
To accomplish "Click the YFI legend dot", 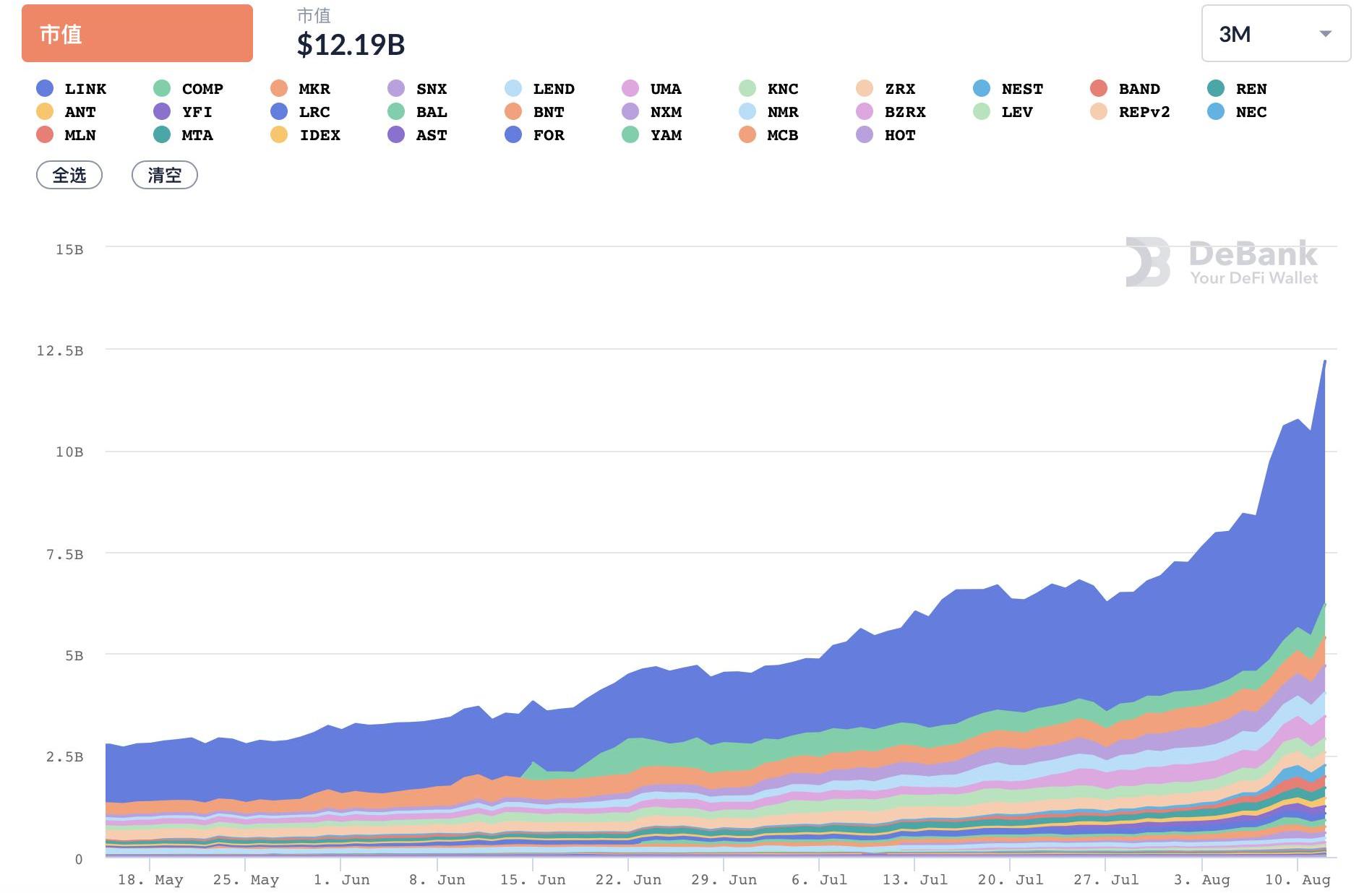I will click(x=162, y=112).
